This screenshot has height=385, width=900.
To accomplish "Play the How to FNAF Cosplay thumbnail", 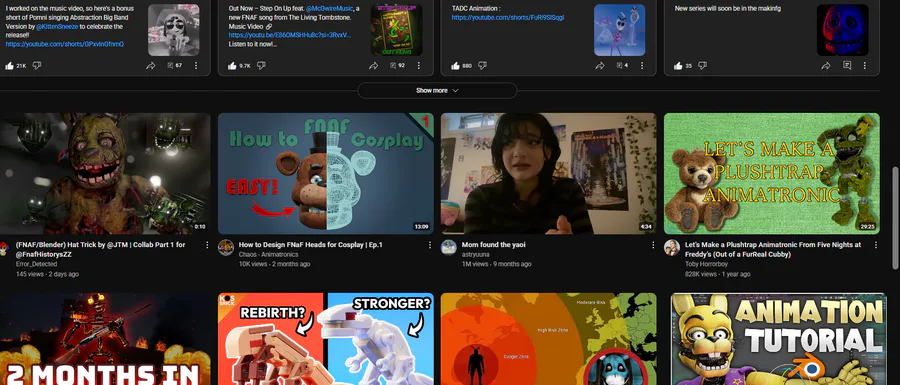I will (325, 173).
